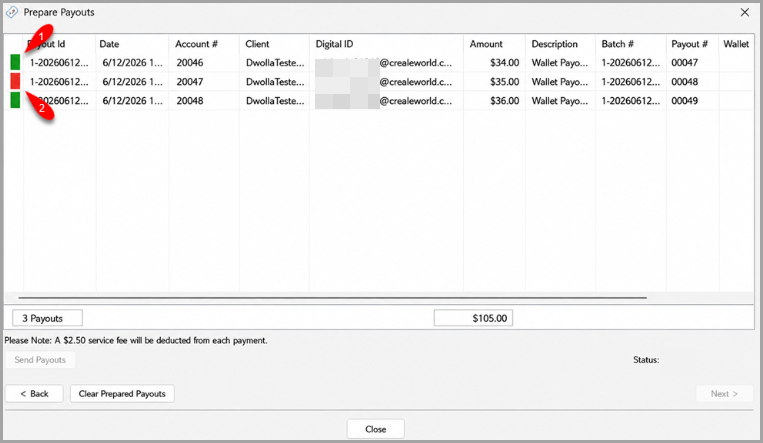This screenshot has width=763, height=443.
Task: Click the $35.00 amount cell
Action: [x=504, y=81]
